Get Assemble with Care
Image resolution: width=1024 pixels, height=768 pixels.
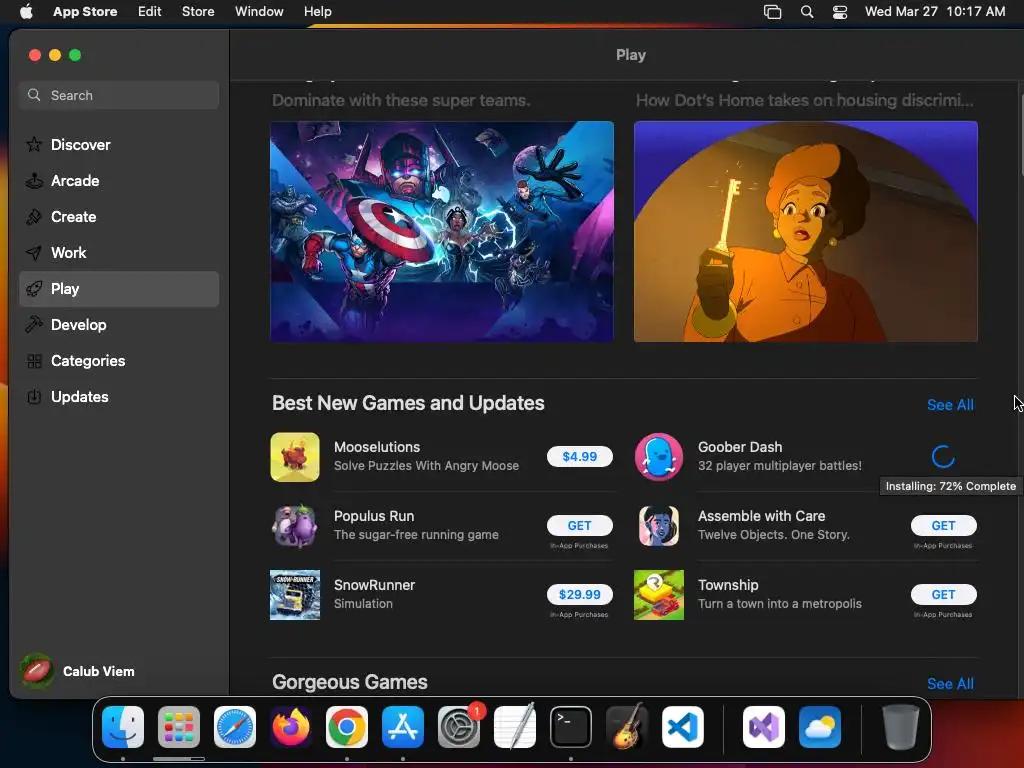944,526
